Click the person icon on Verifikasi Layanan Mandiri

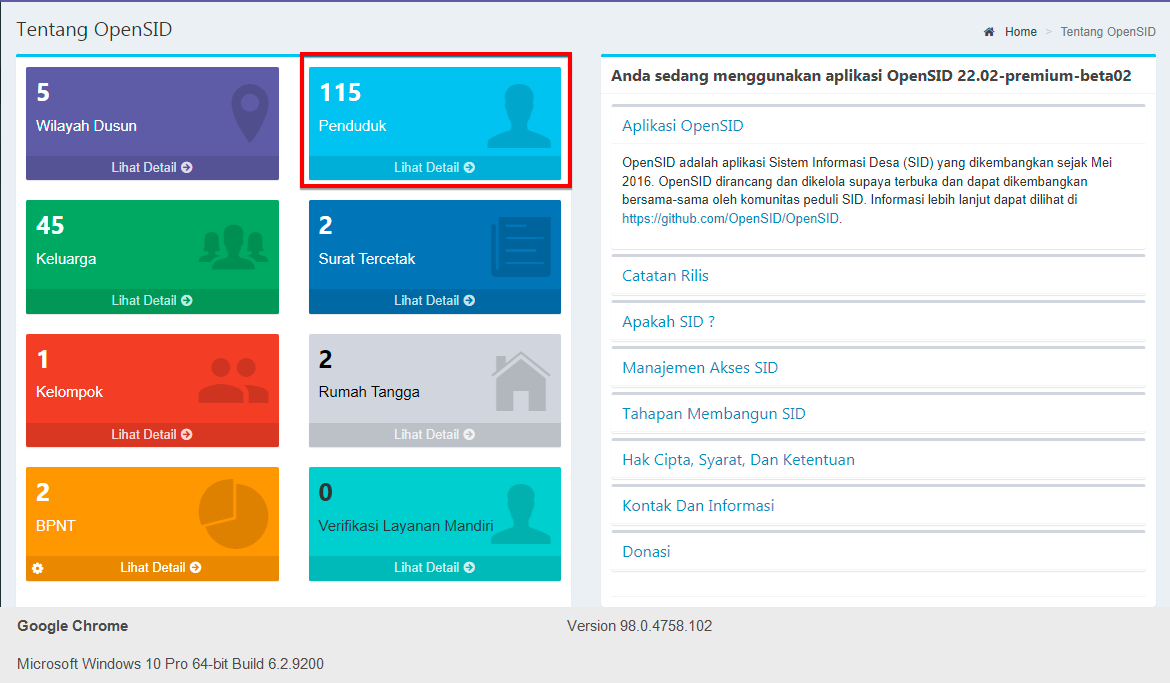[521, 515]
